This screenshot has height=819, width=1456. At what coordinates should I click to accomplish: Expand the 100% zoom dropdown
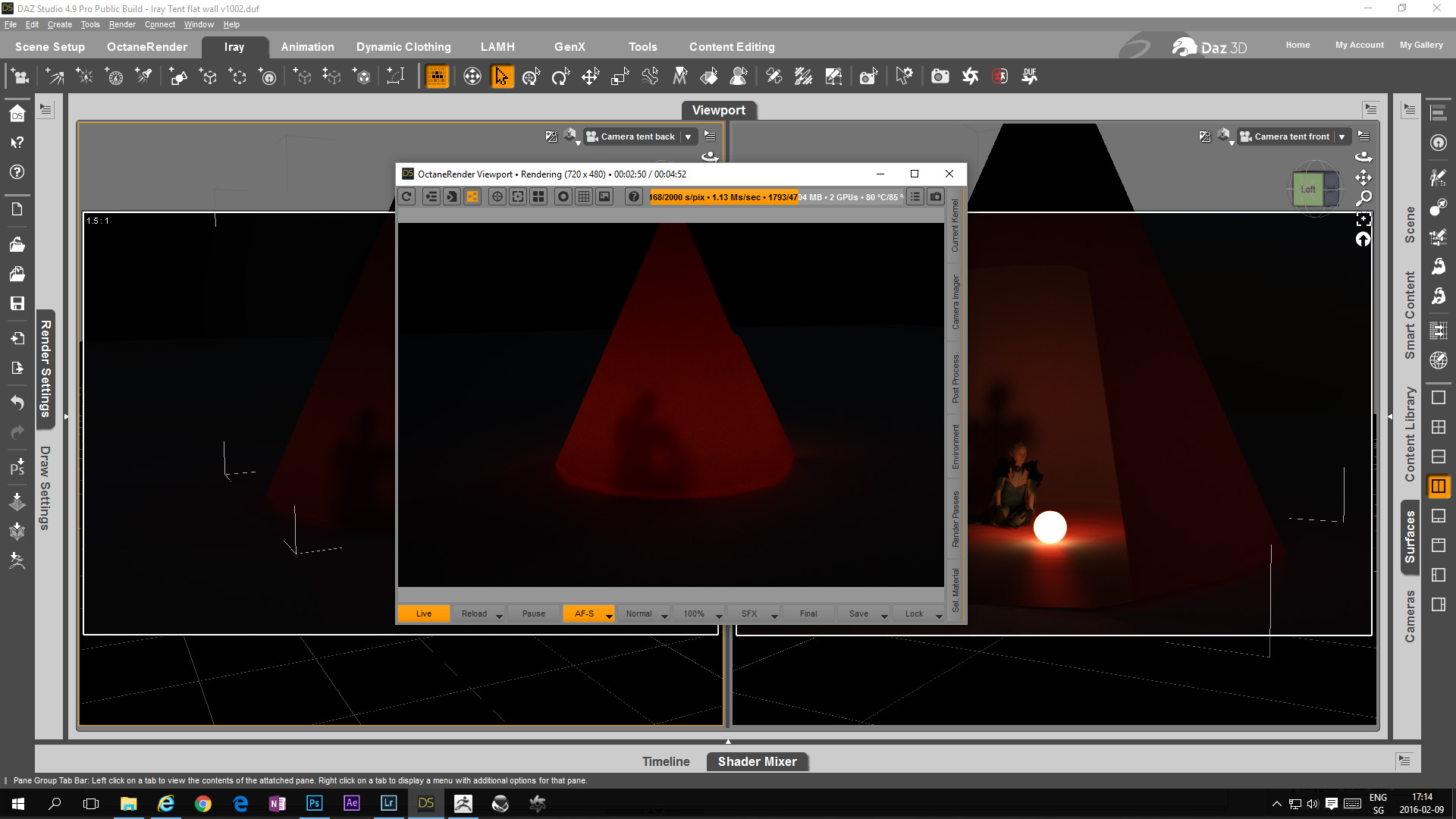tap(719, 615)
